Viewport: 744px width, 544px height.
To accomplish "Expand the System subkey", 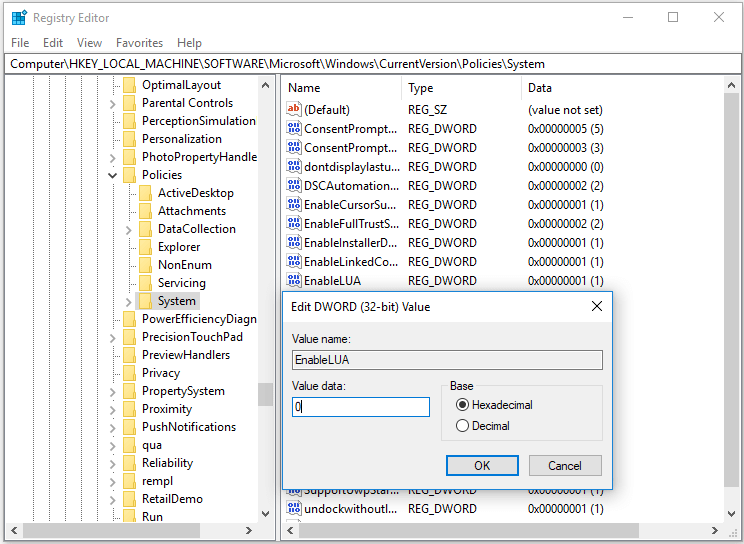I will point(129,302).
